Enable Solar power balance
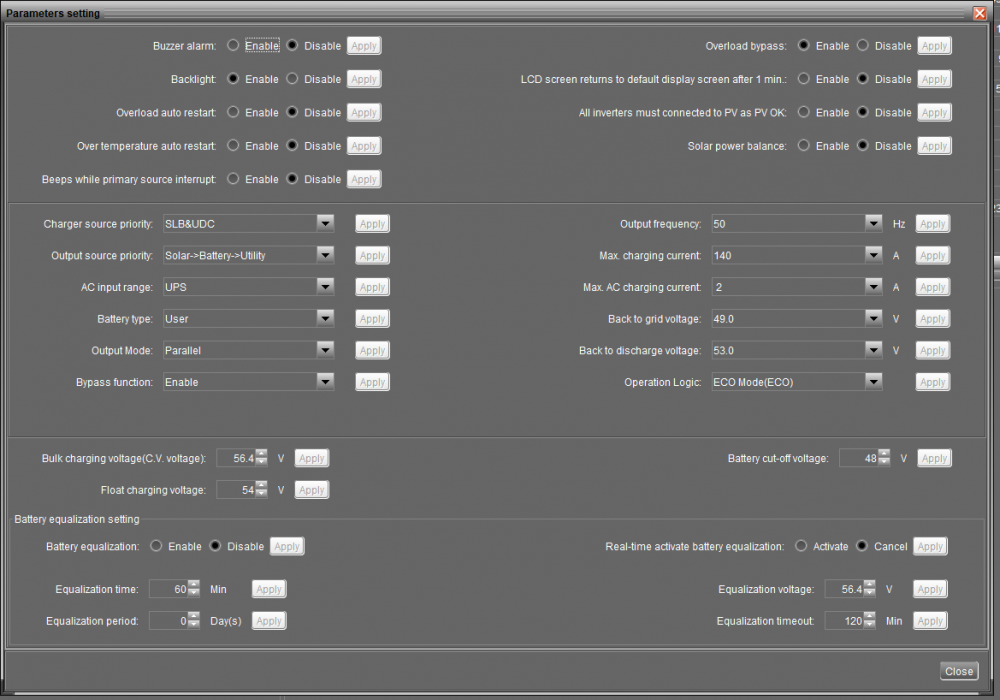The height and width of the screenshot is (700, 1000). tap(804, 145)
